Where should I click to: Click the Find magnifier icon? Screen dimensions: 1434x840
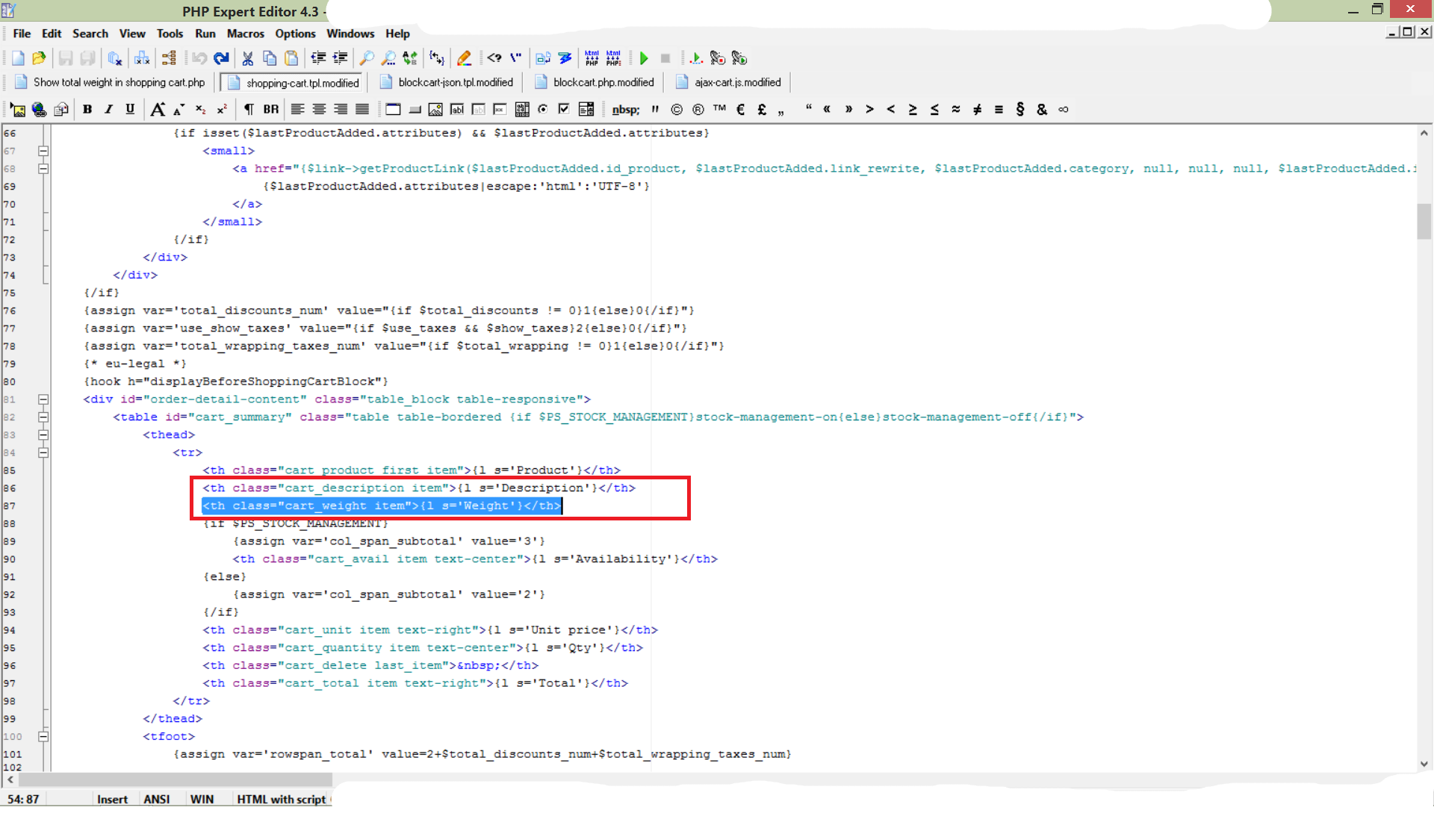click(x=367, y=58)
